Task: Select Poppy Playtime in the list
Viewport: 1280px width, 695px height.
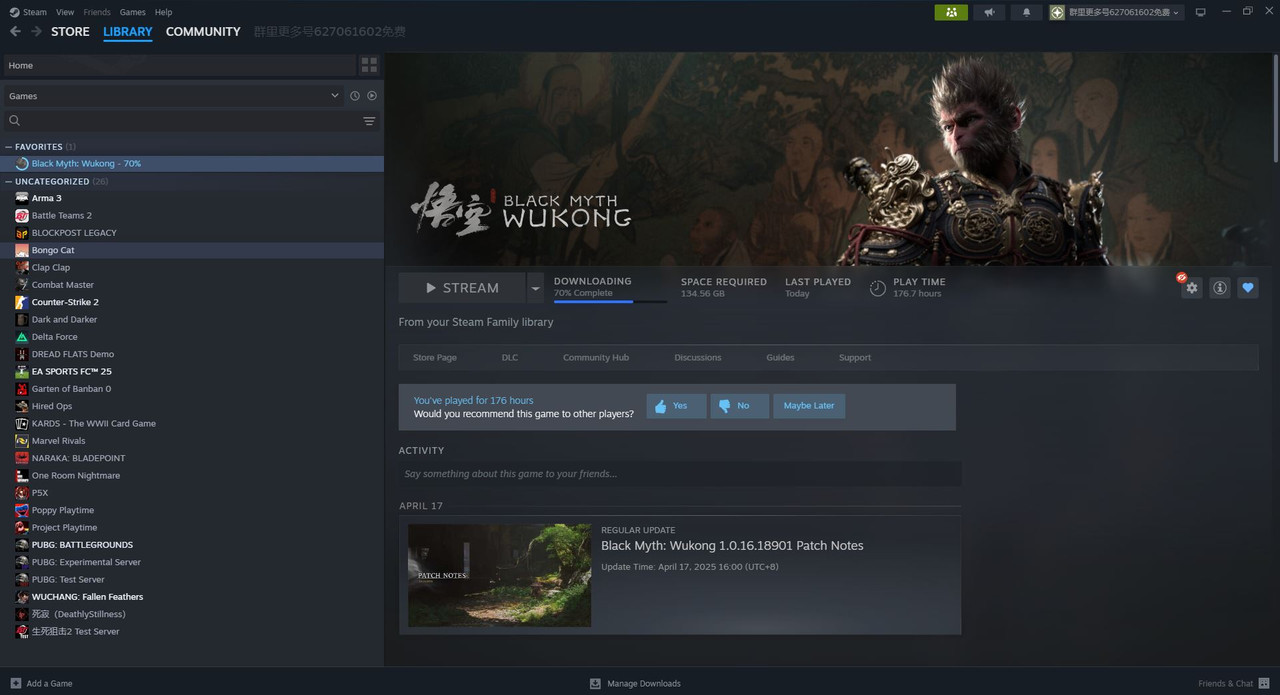Action: coord(192,510)
